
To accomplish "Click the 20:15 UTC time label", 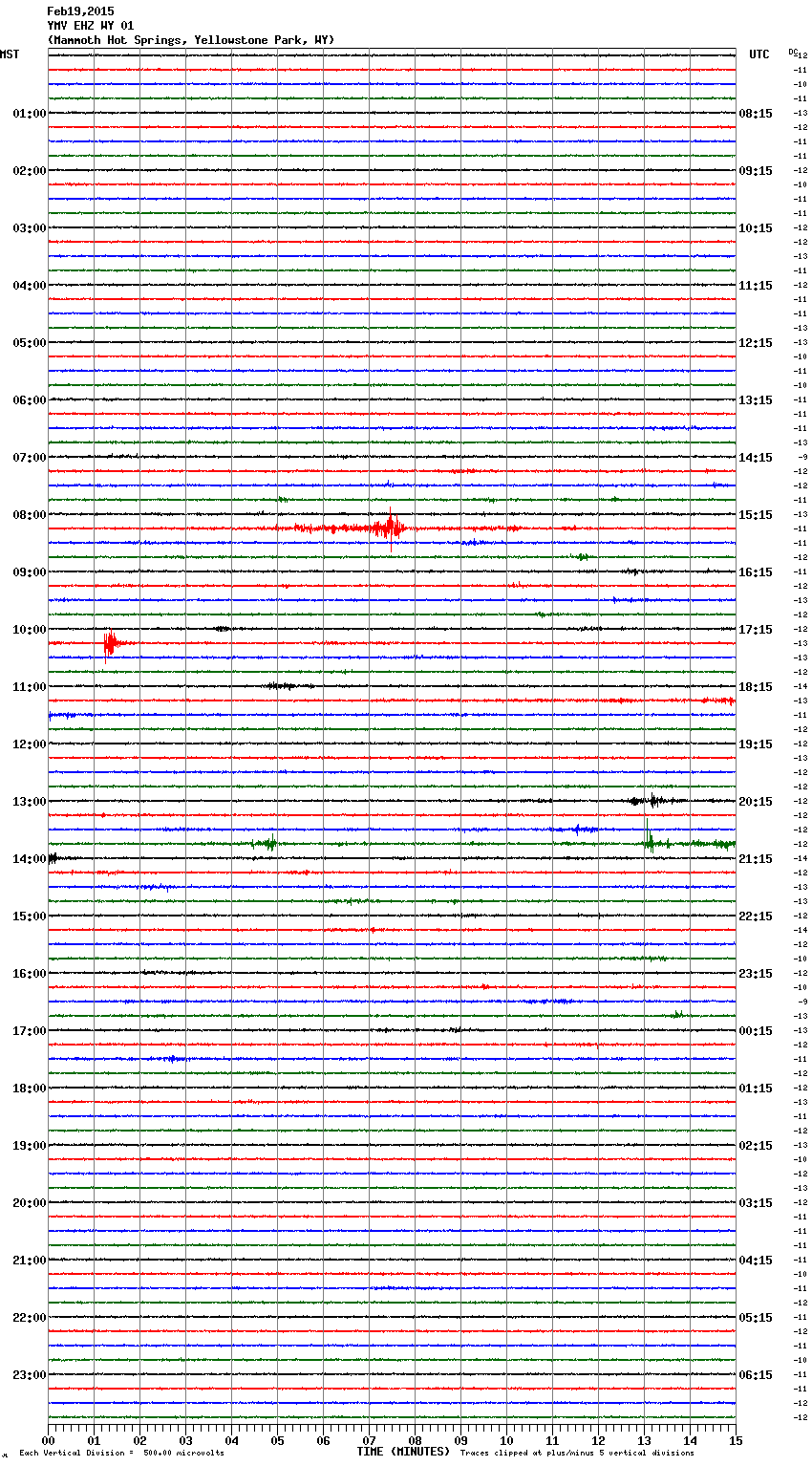I will [x=756, y=802].
